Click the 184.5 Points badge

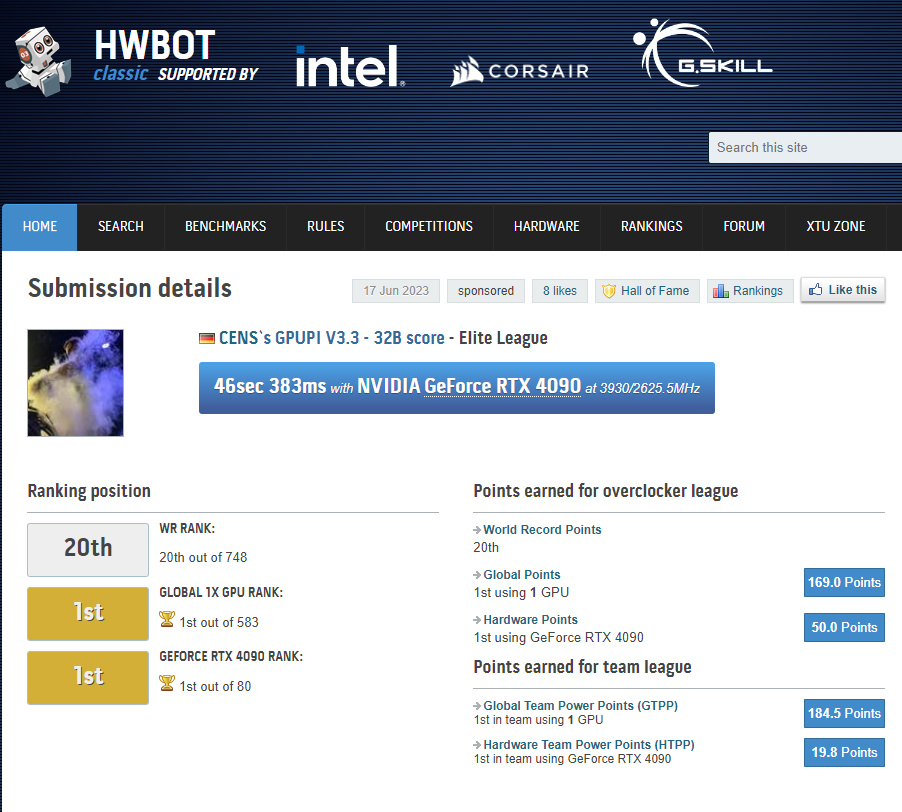pyautogui.click(x=844, y=714)
